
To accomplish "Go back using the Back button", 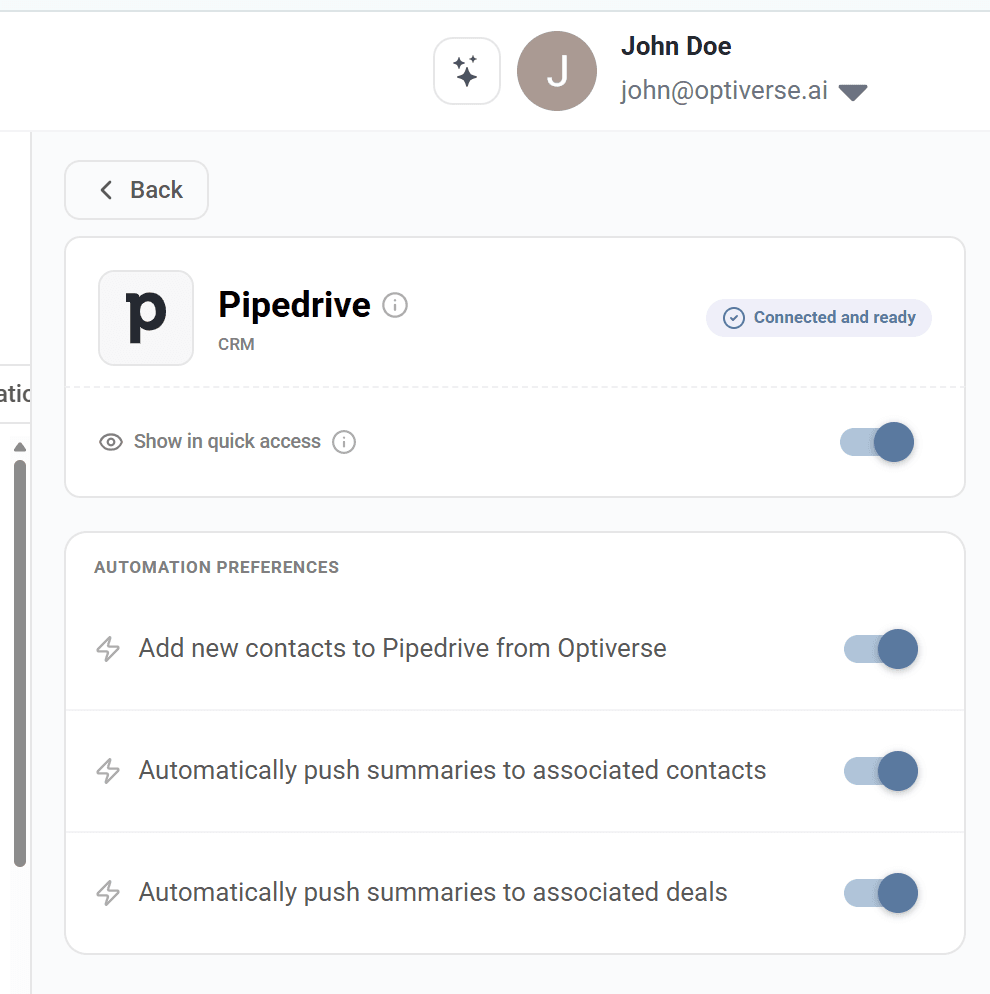I will 136,190.
